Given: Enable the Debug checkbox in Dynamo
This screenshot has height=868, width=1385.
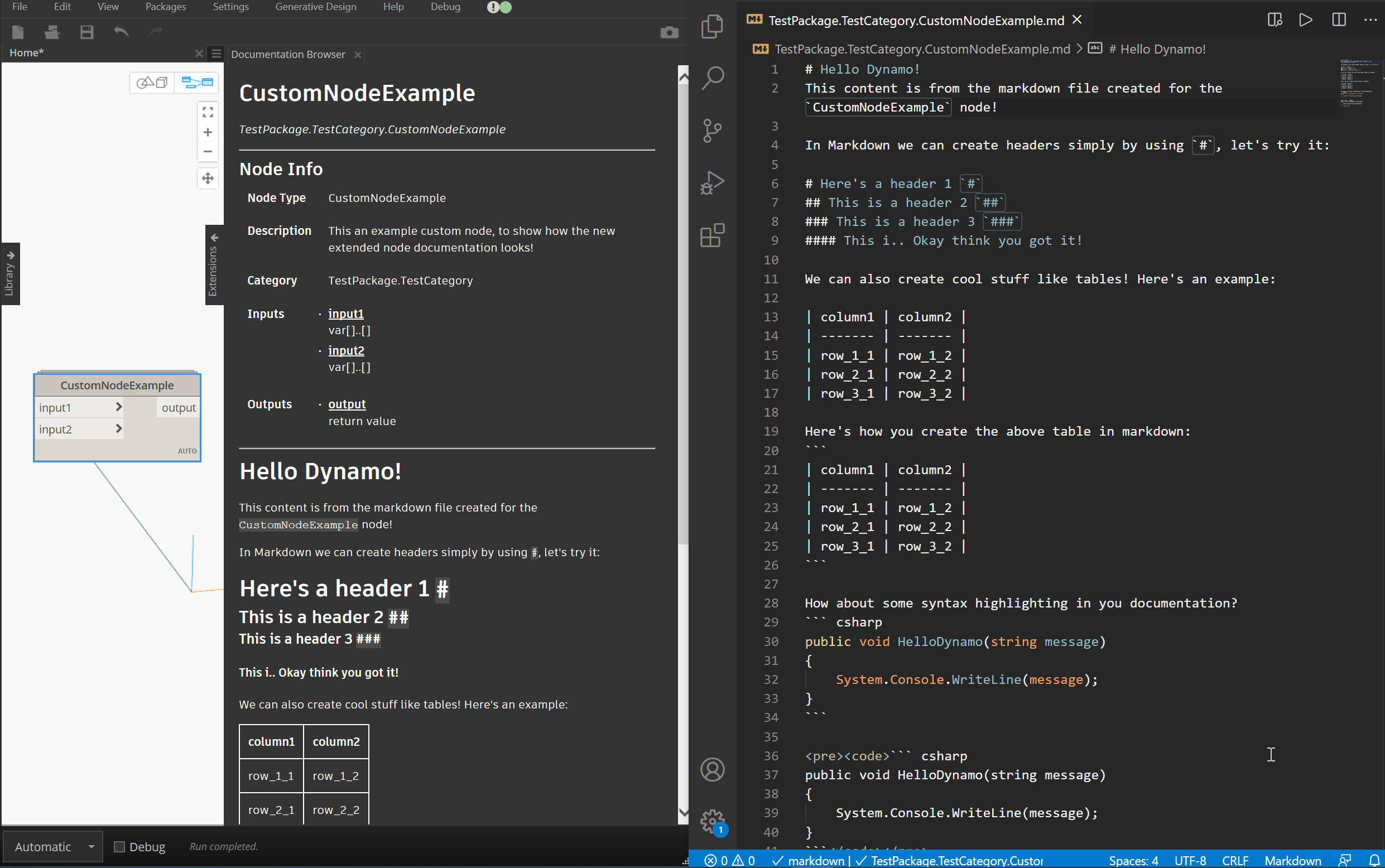Looking at the screenshot, I should tap(120, 846).
